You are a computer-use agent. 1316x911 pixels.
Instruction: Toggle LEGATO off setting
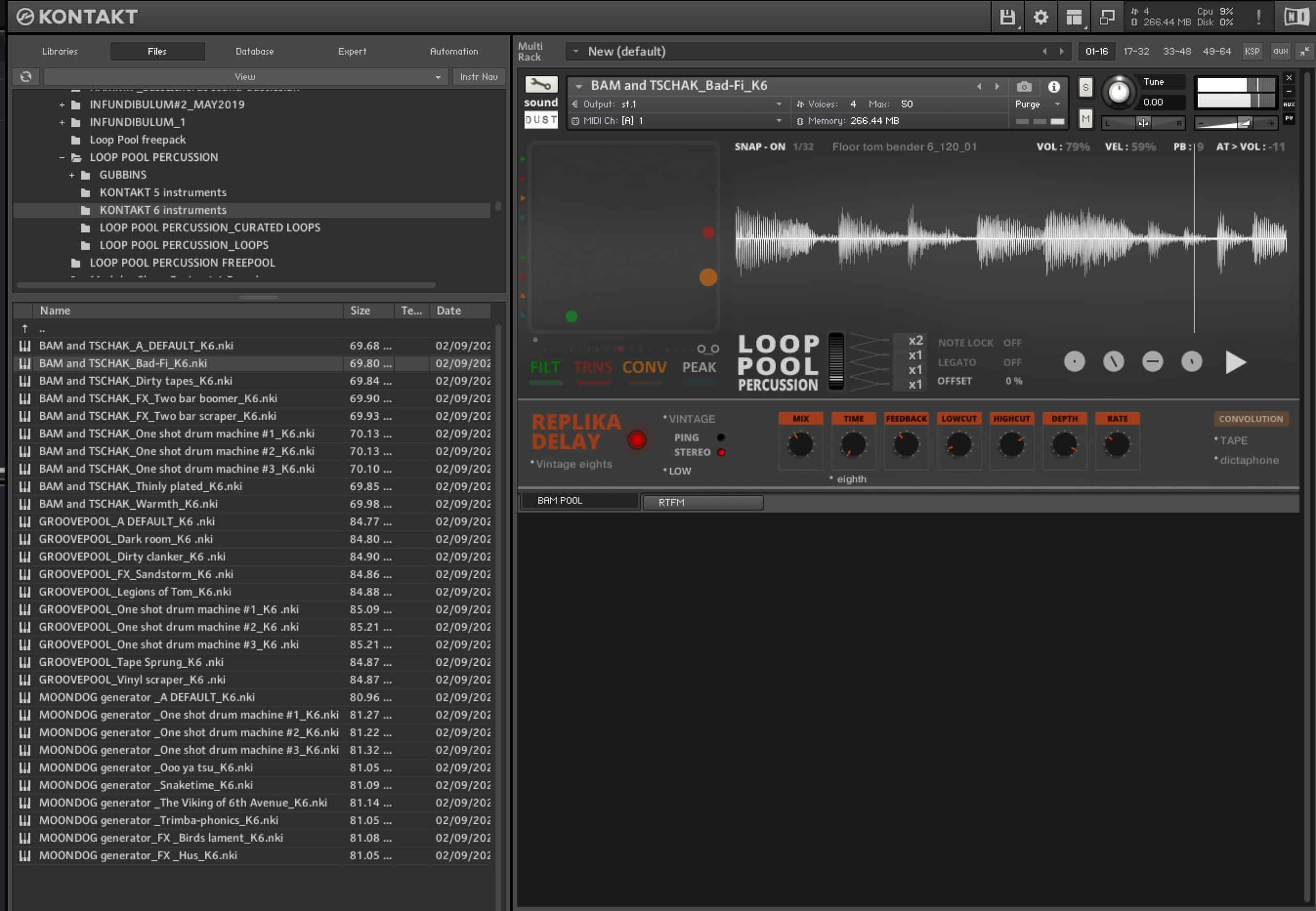point(1012,362)
